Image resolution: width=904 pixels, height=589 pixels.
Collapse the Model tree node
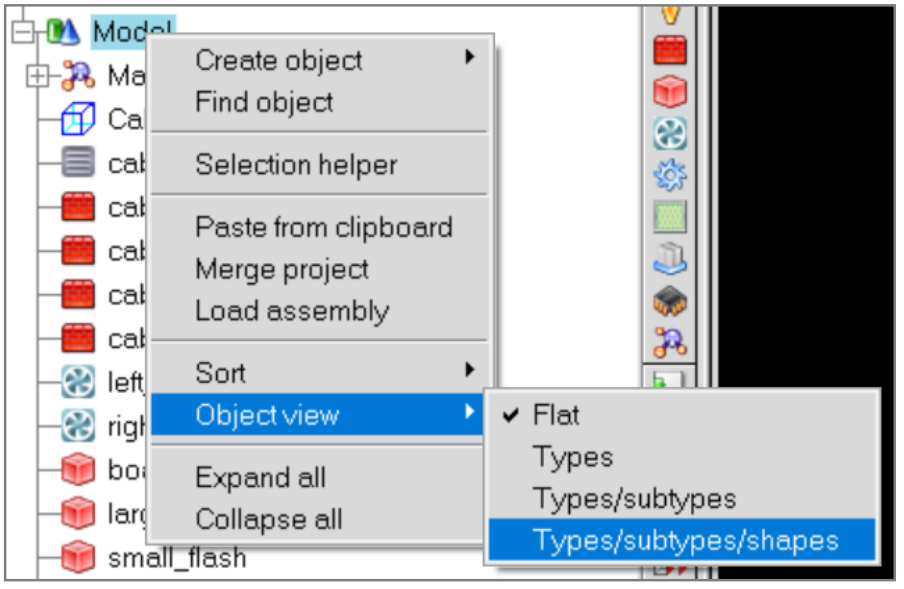click(x=22, y=31)
